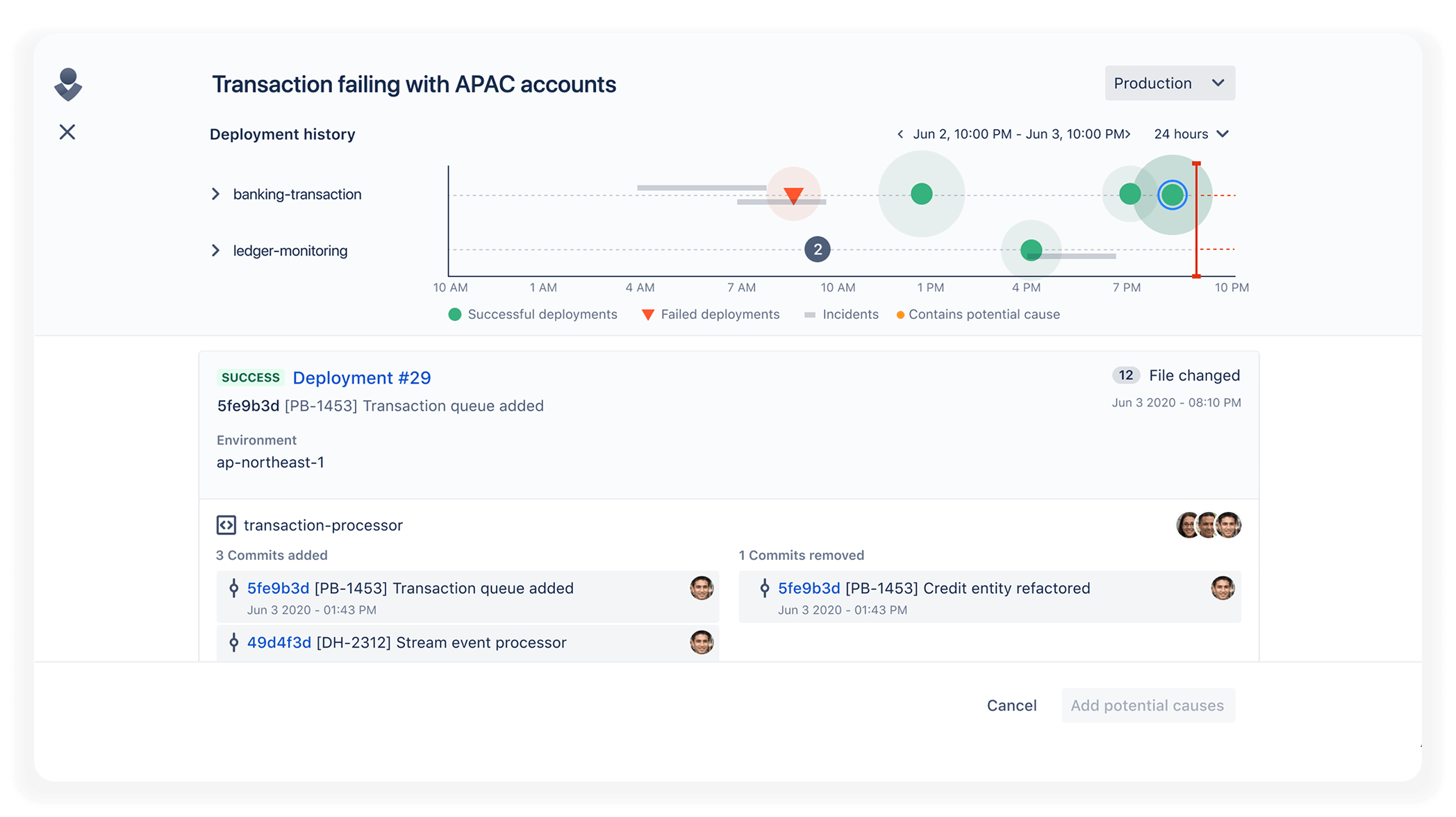Click author avatar on Stream event processor commit
The width and height of the screenshot is (1456, 817).
click(702, 643)
